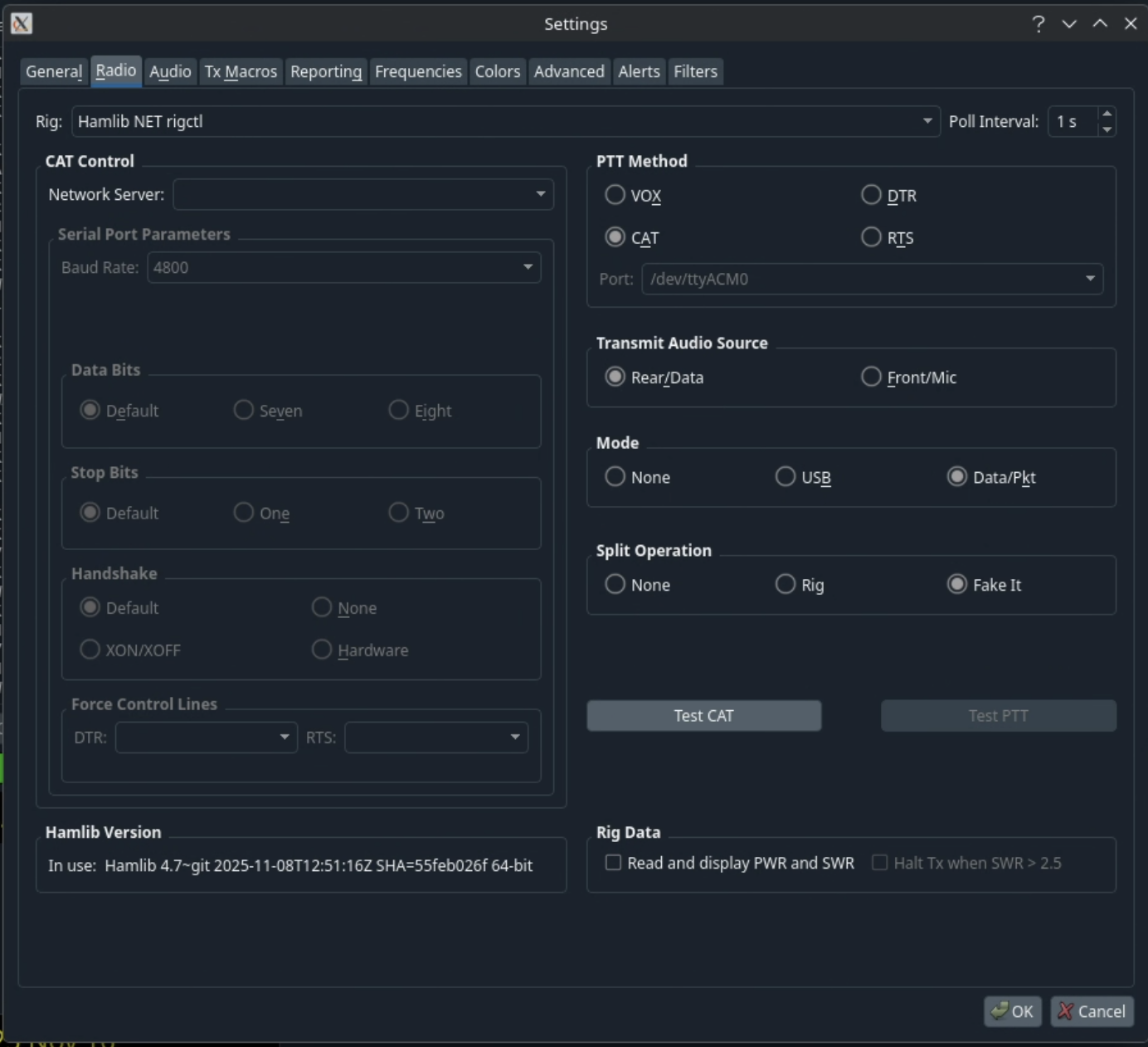Enable Read and display PWR and SWR

coord(613,863)
